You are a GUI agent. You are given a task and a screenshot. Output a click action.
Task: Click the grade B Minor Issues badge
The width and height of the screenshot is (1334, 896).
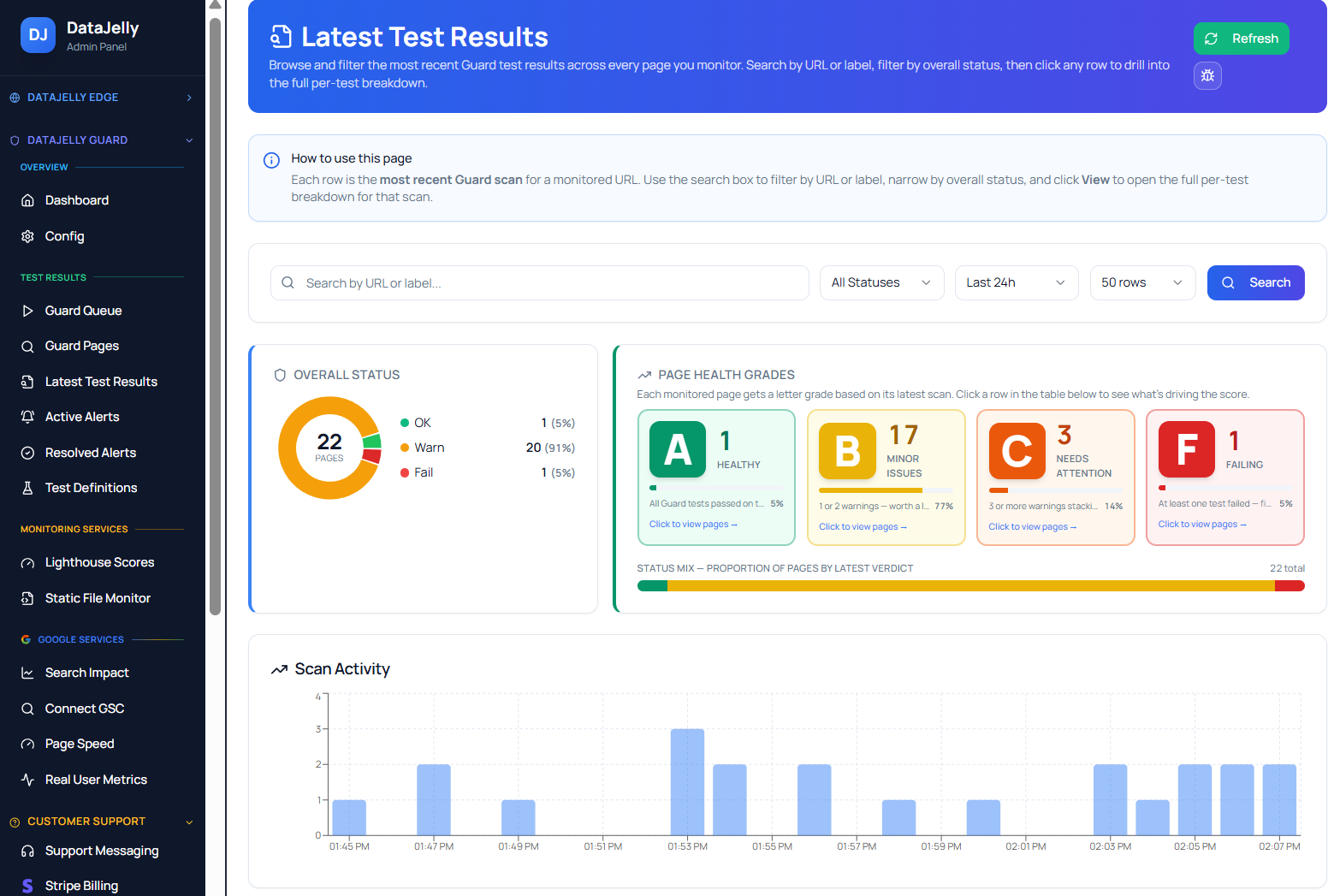(x=847, y=451)
